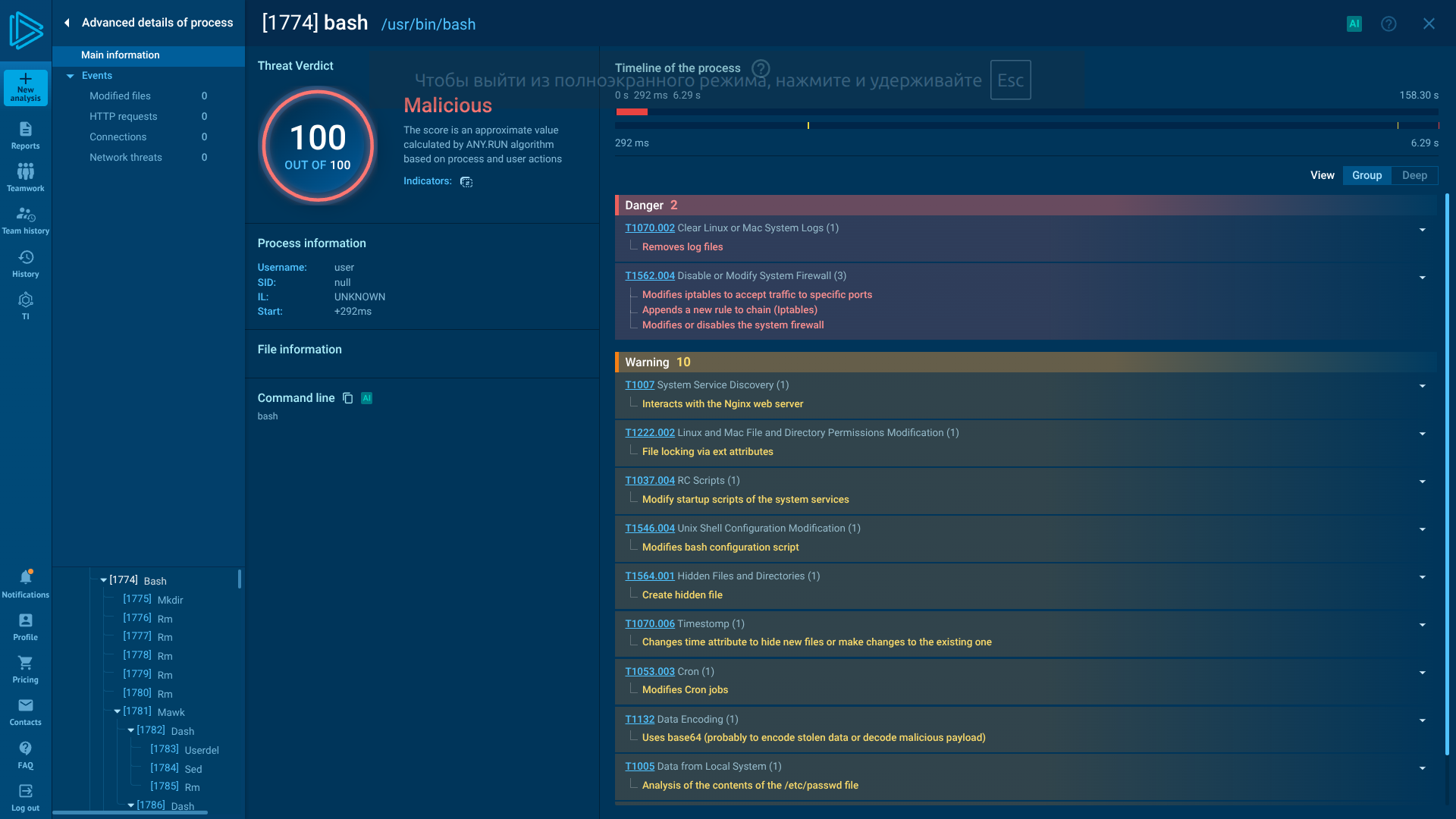Click AI icon next to Command line
This screenshot has width=1456, height=819.
tap(367, 398)
